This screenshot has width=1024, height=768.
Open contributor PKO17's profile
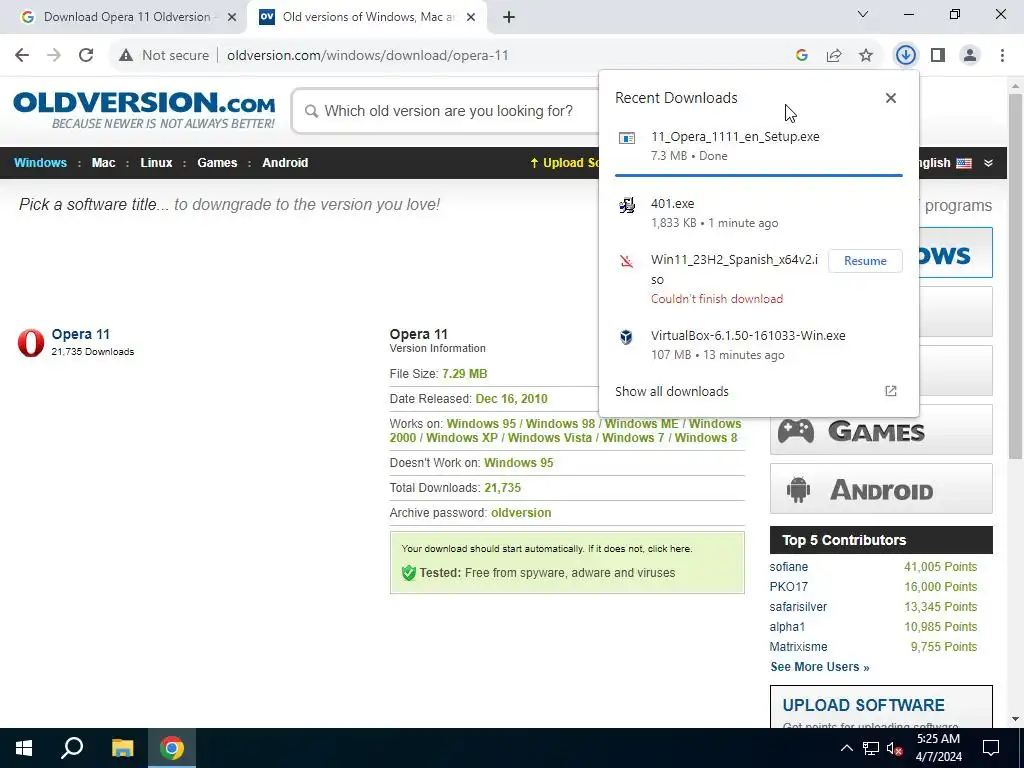pos(788,586)
